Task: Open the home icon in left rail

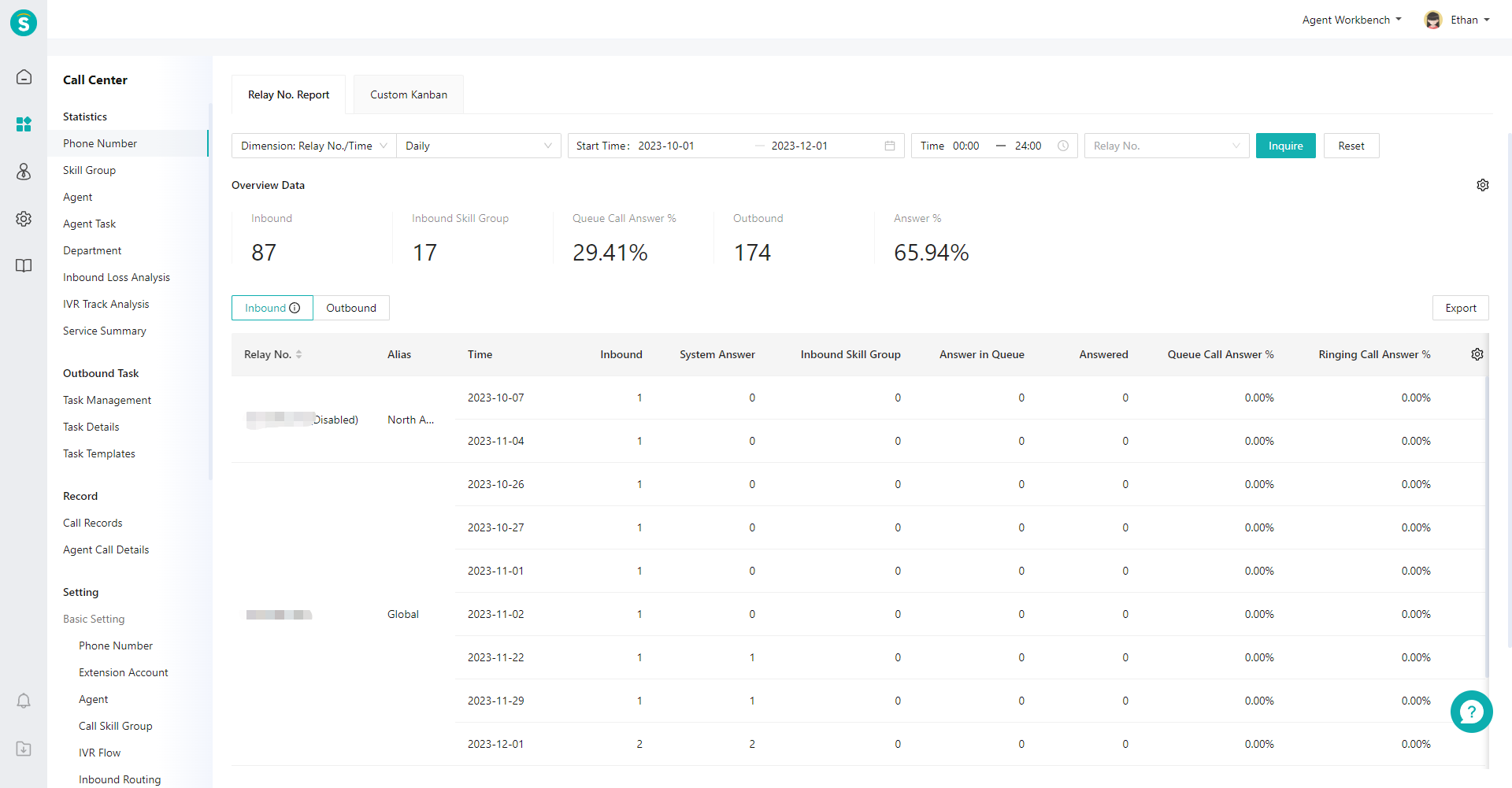Action: pyautogui.click(x=24, y=76)
